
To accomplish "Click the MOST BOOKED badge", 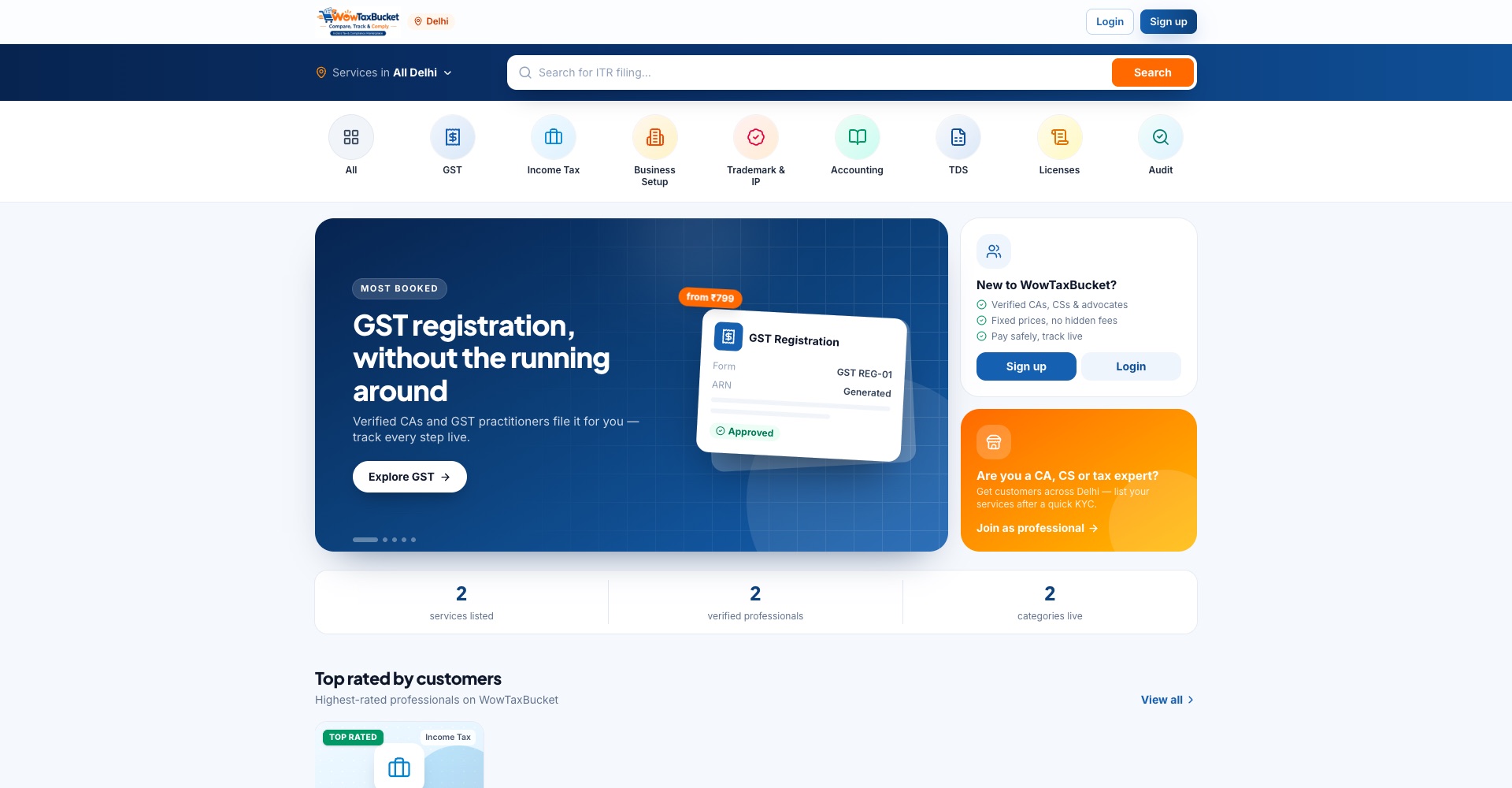I will [x=399, y=288].
